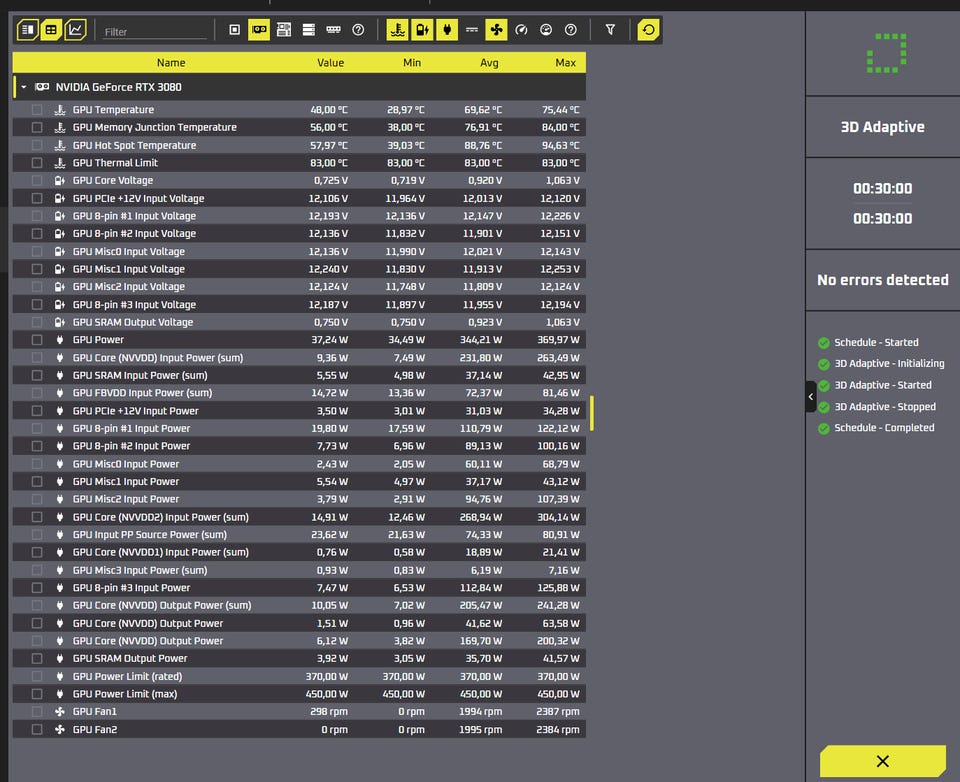Reset min/max values with refresh icon
Viewport: 960px width, 782px height.
pos(648,29)
